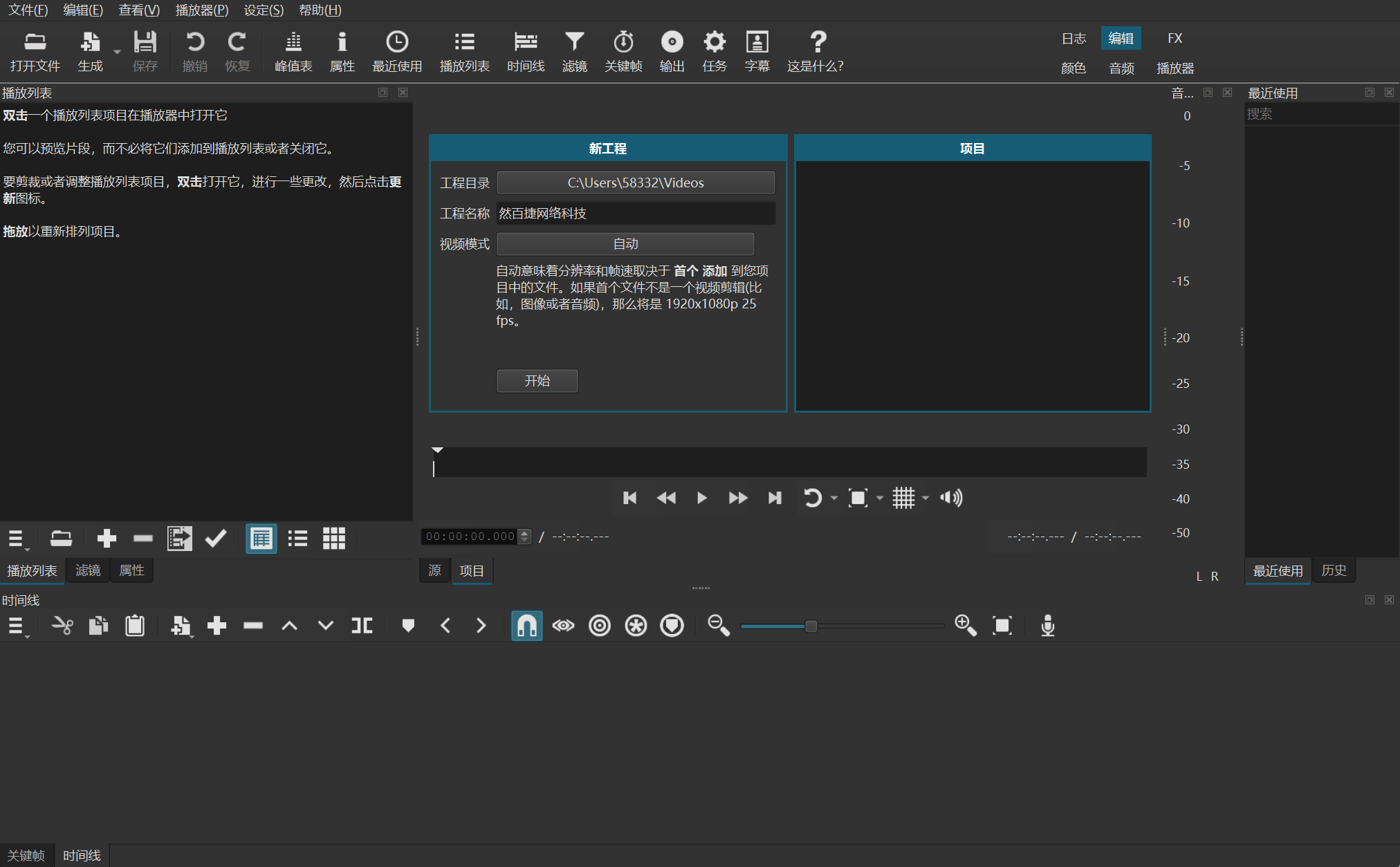Switch layout to FX
Screen dimensions: 1400x867
click(x=1175, y=38)
